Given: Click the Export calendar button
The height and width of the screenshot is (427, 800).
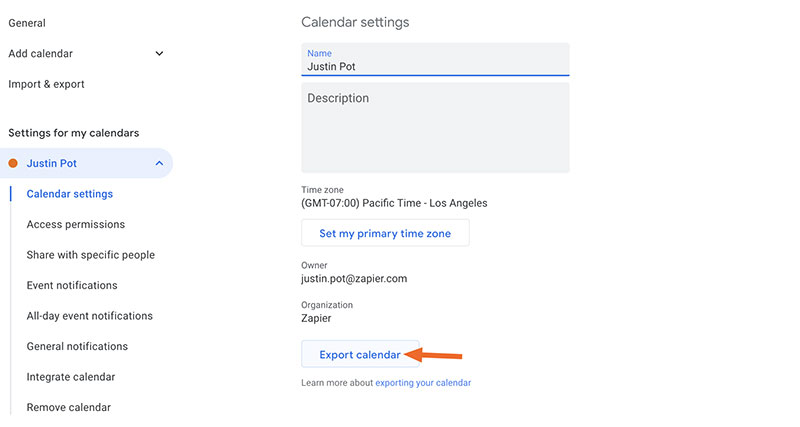Looking at the screenshot, I should pyautogui.click(x=360, y=355).
